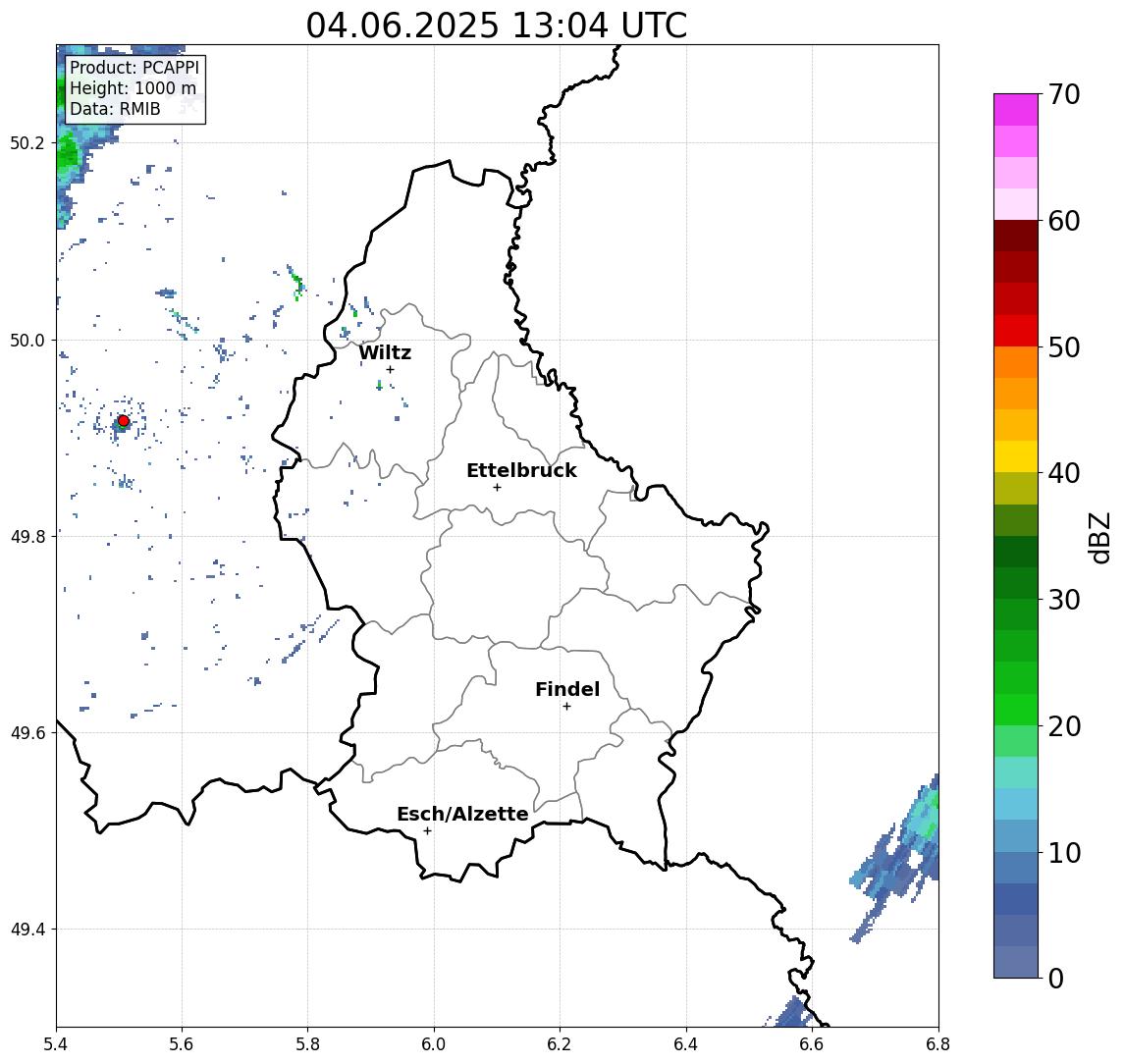1124x1064 pixels.
Task: Click the Ettelbruck label
Action: [521, 470]
